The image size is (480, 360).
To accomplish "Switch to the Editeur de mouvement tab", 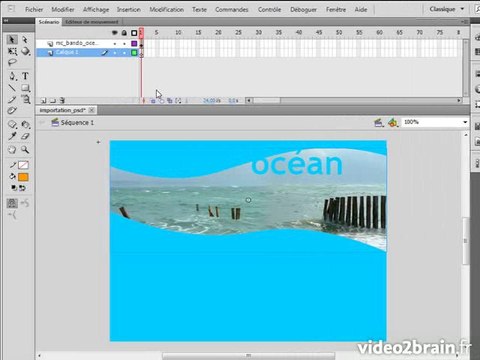I will [92, 22].
